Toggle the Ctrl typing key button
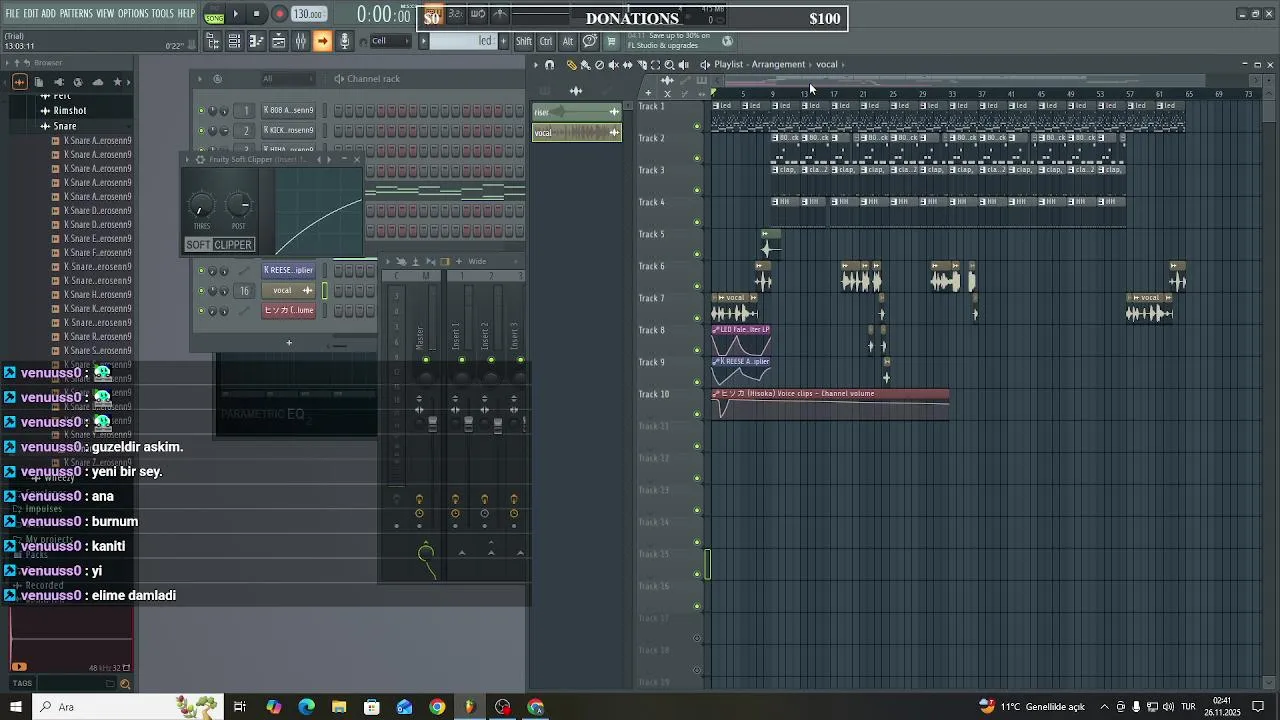 [546, 41]
